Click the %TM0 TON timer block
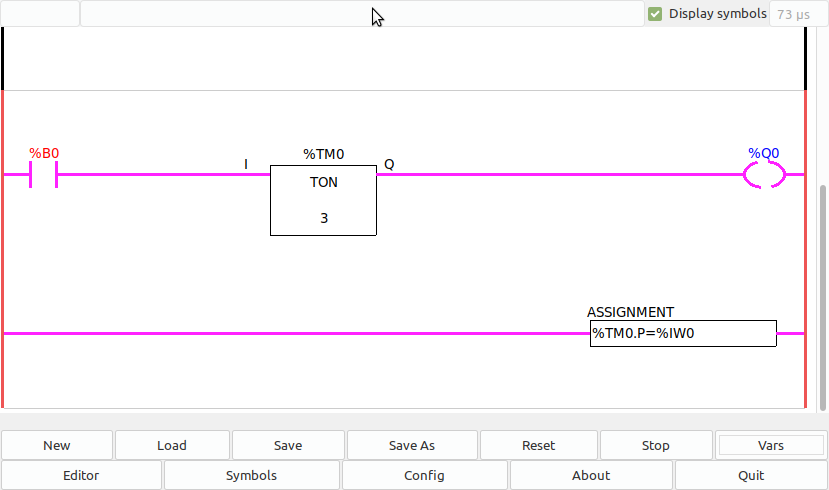The height and width of the screenshot is (490, 829). click(x=324, y=200)
